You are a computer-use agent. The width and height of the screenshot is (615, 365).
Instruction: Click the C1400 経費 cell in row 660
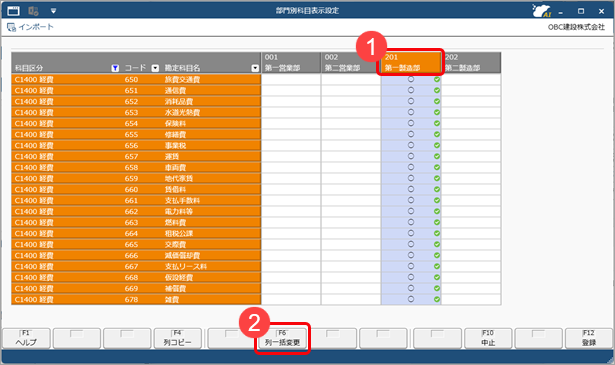tap(66, 189)
